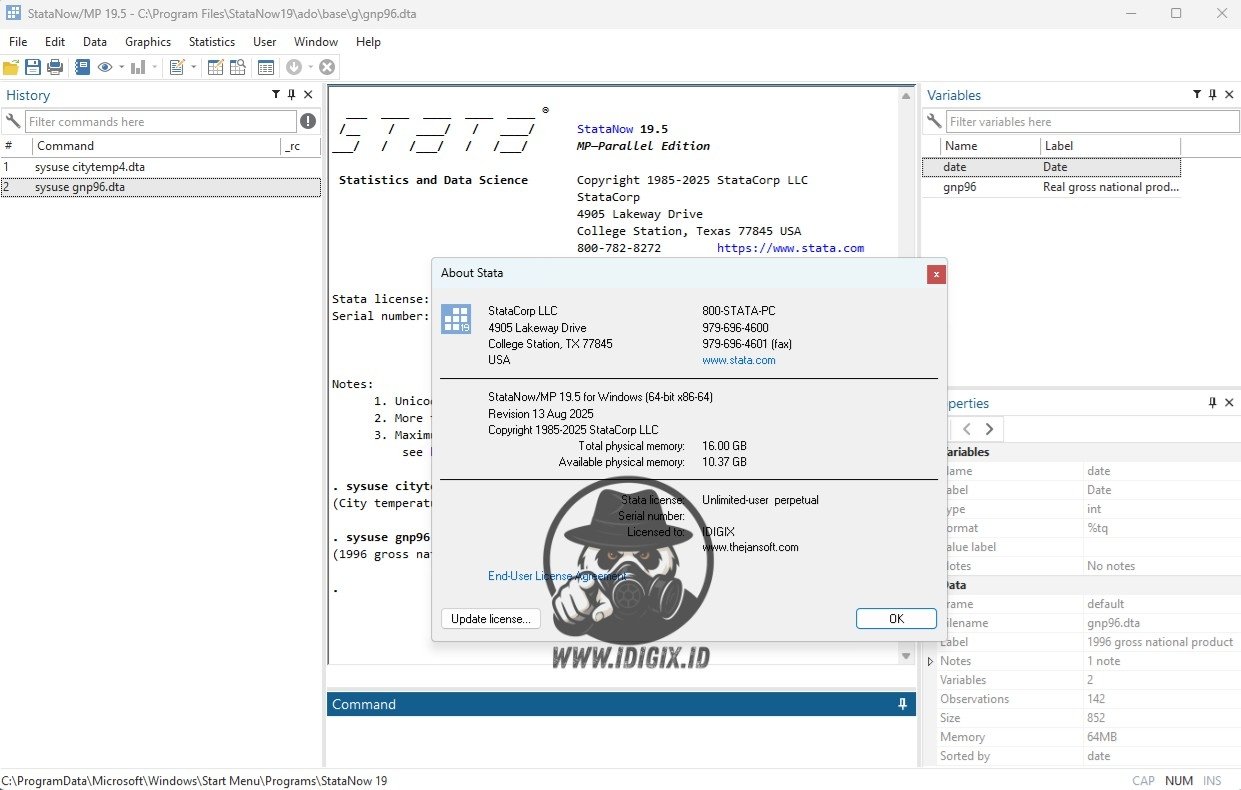This screenshot has height=790, width=1241.
Task: Click the _rc column header in History
Action: 300,146
